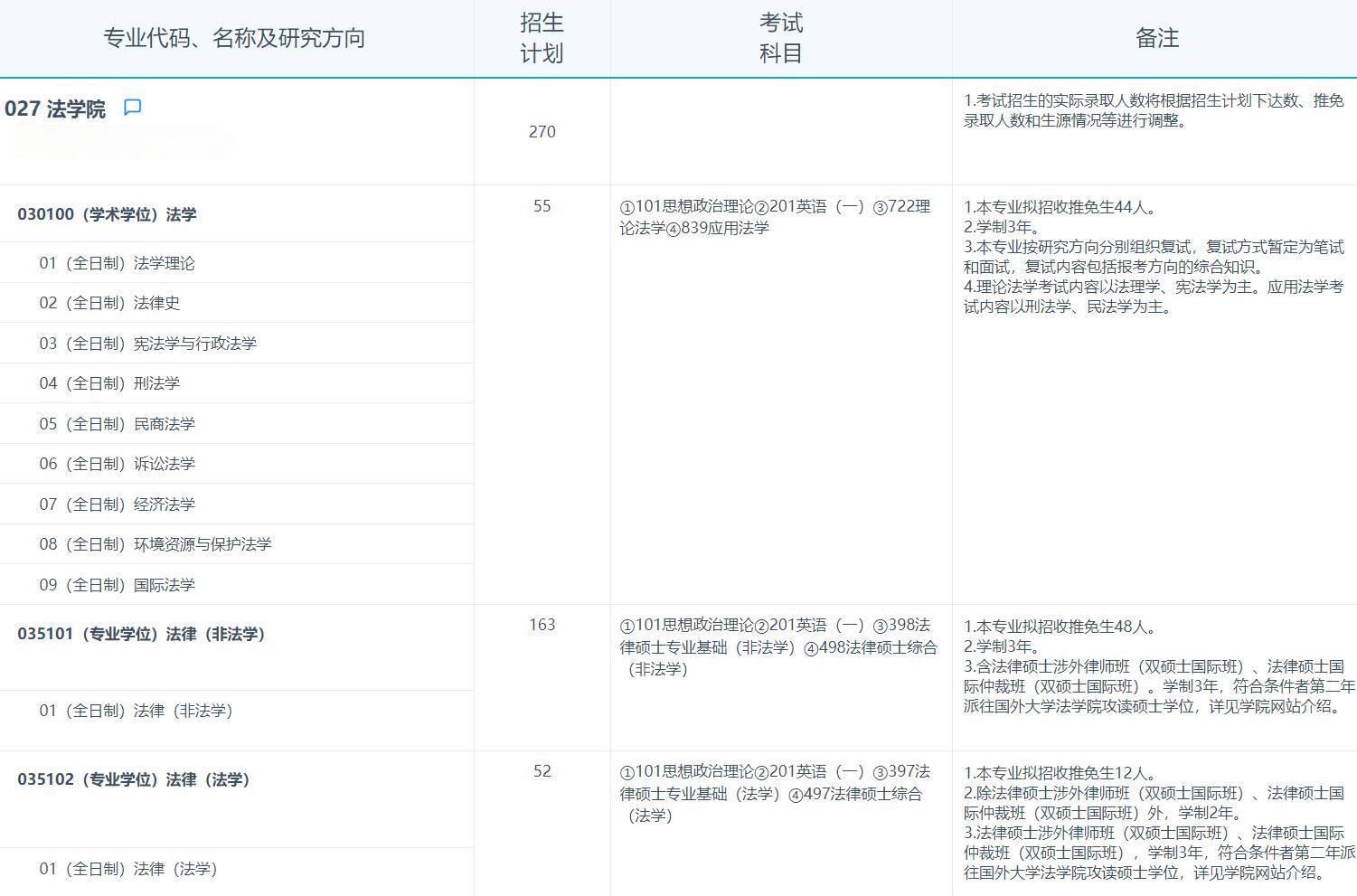Click the comment bubble icon beside 027 法学院
The width and height of the screenshot is (1357, 896).
132,107
